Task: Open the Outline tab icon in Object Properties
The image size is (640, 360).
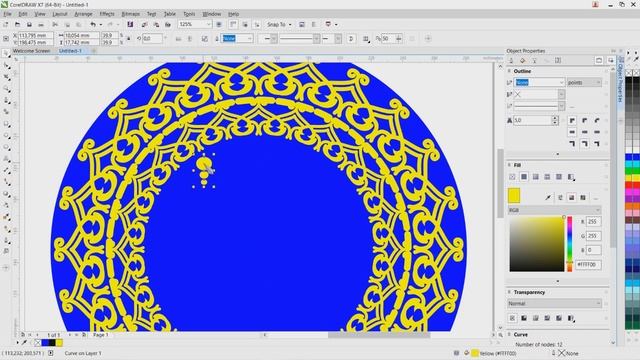Action: click(511, 60)
